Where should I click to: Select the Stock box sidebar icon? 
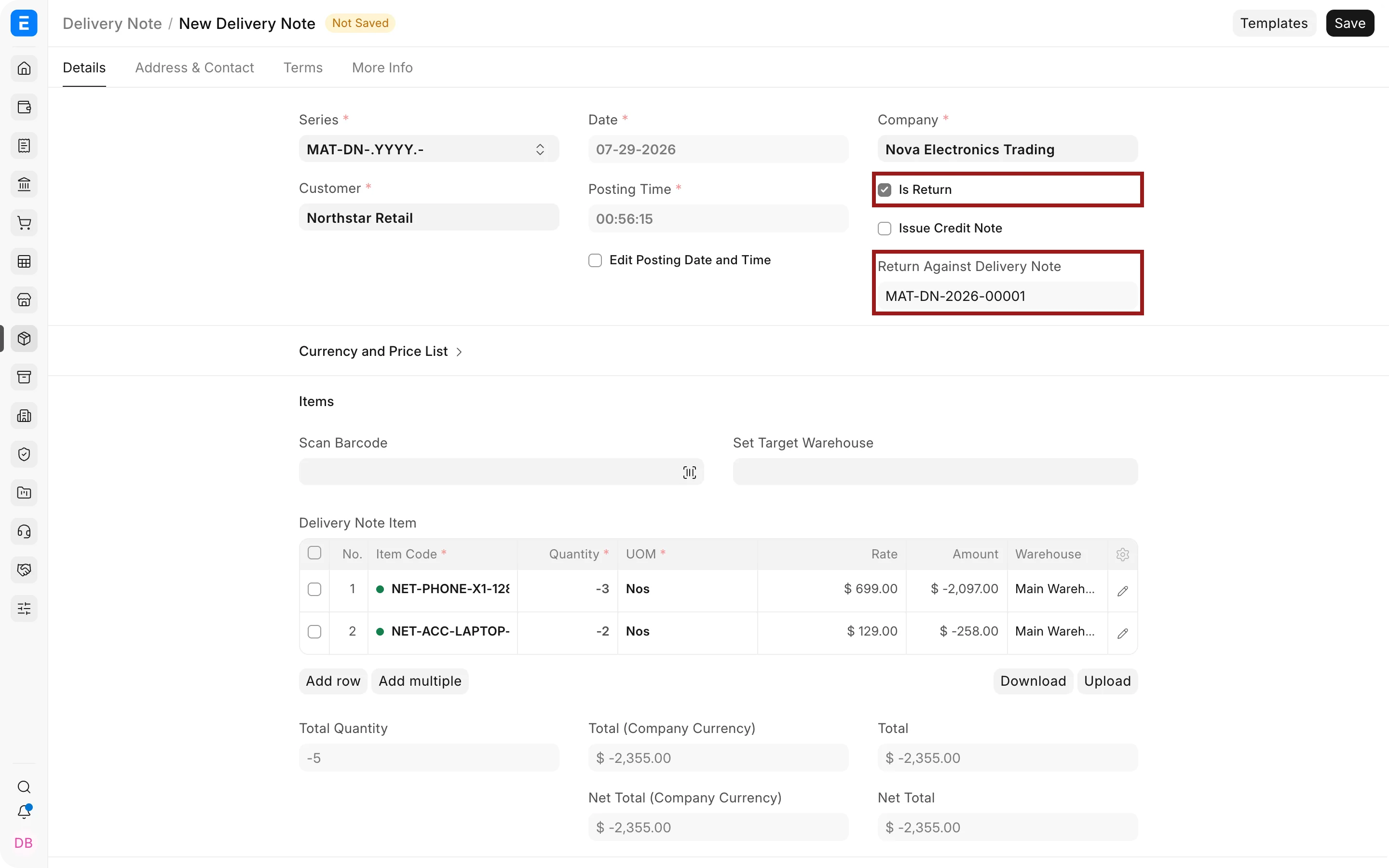tap(24, 339)
